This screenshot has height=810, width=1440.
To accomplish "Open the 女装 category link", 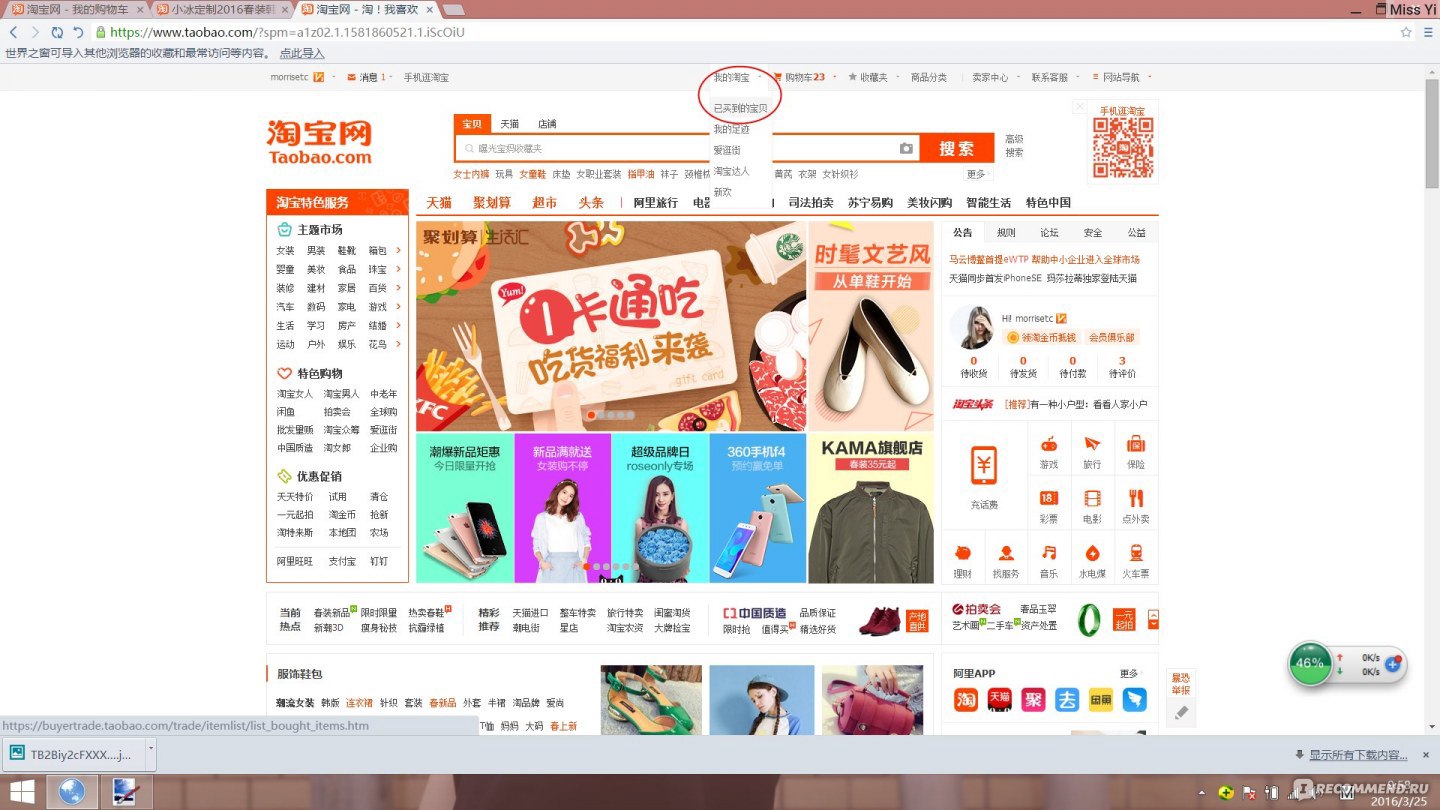I will click(285, 251).
